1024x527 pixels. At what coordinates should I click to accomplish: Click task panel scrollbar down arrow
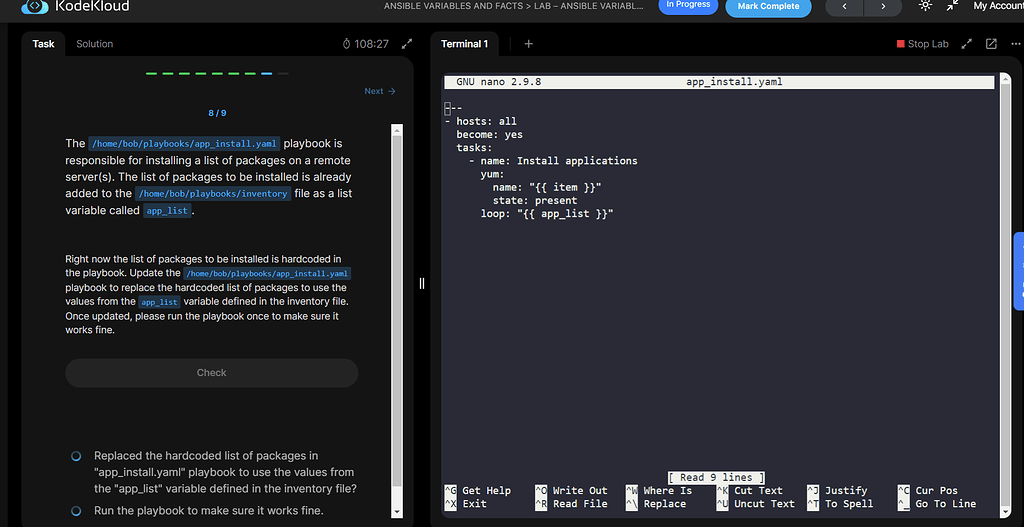tap(397, 511)
